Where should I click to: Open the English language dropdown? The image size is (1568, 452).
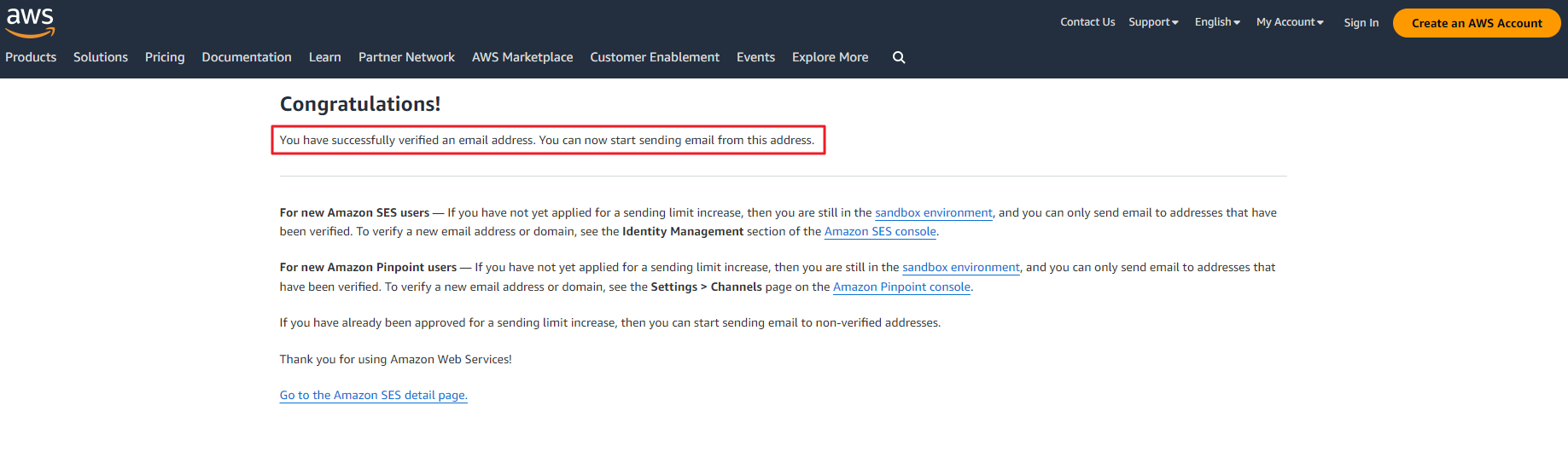[x=1217, y=22]
